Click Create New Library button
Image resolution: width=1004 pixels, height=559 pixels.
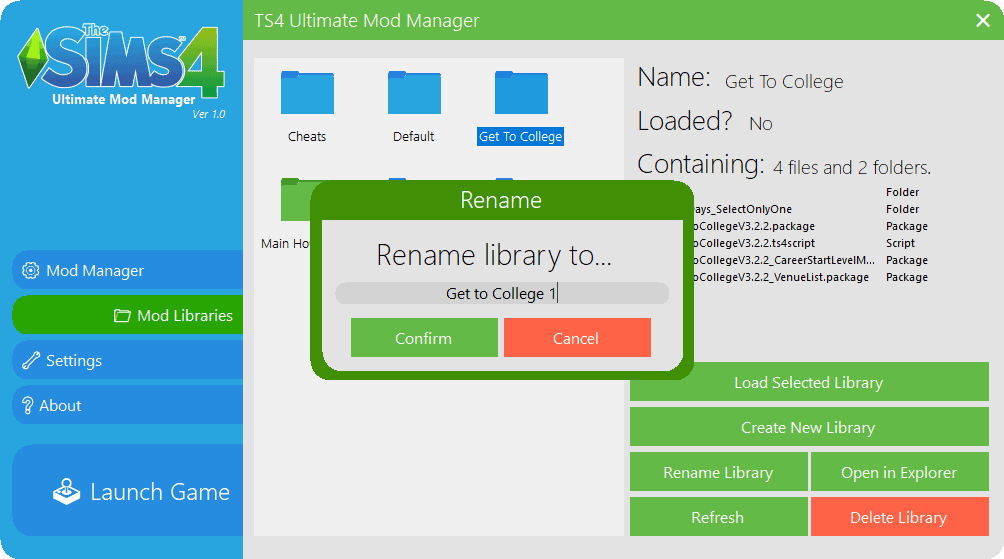pyautogui.click(x=808, y=427)
